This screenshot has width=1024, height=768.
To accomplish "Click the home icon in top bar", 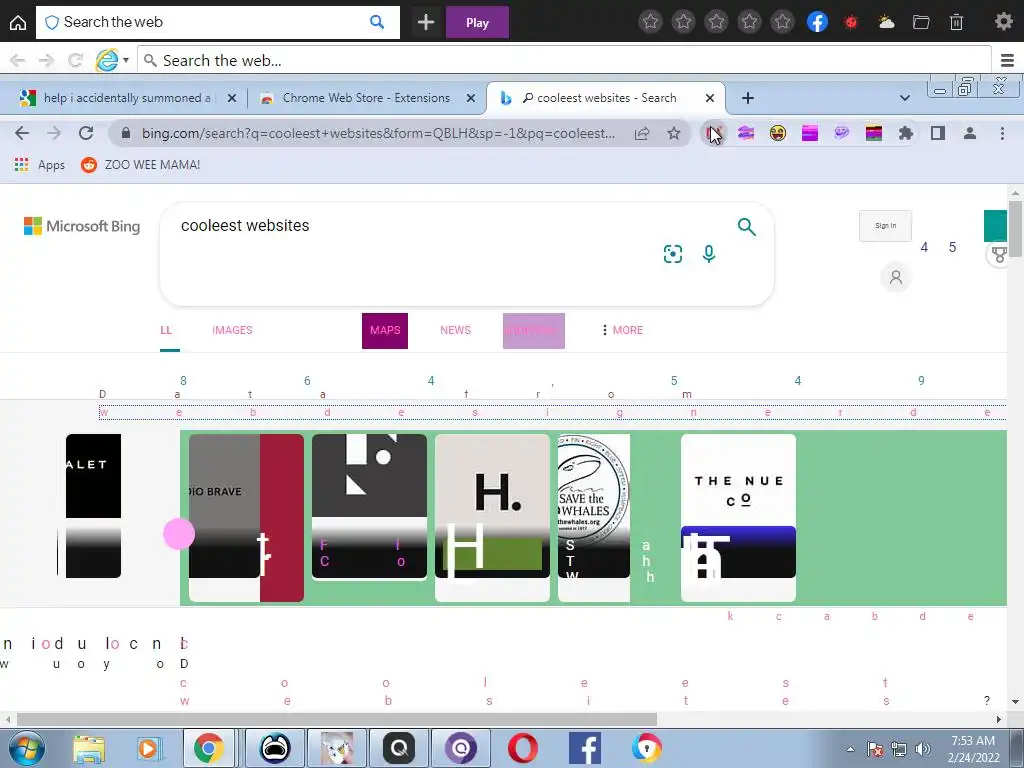I will (18, 22).
